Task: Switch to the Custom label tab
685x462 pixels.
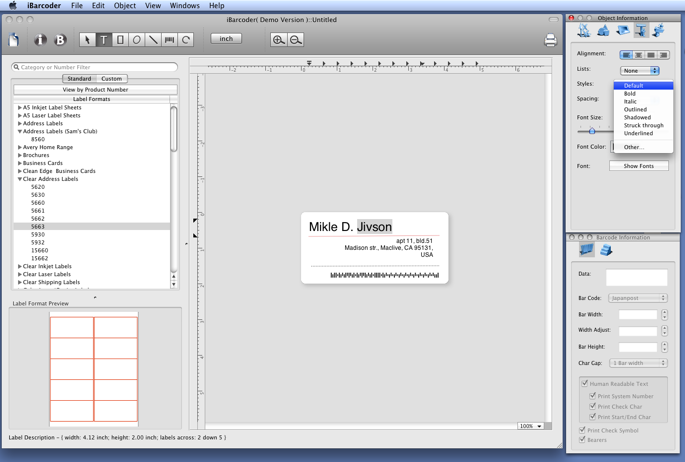Action: tap(111, 79)
